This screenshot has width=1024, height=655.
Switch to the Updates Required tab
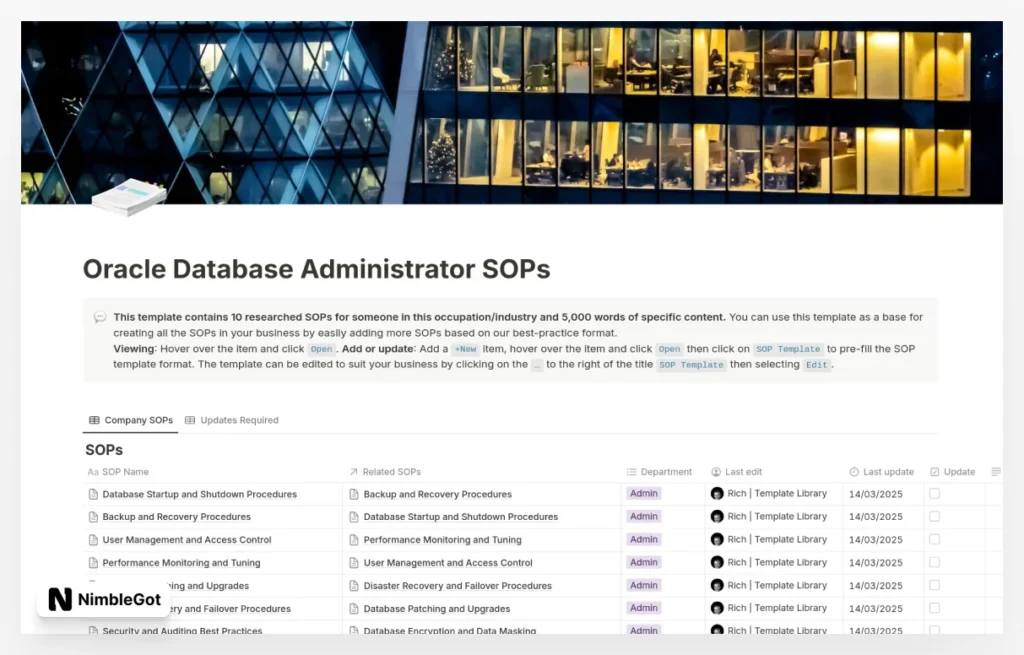coord(232,420)
